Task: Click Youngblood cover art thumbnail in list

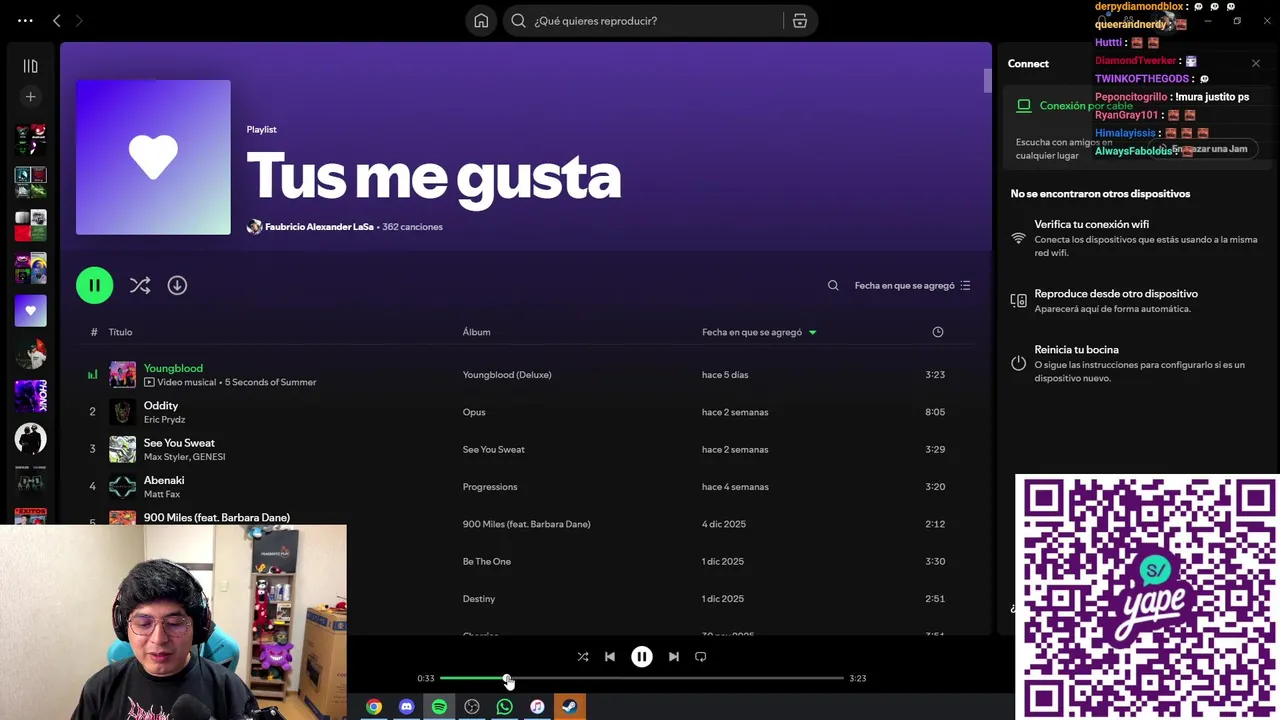Action: [x=122, y=375]
